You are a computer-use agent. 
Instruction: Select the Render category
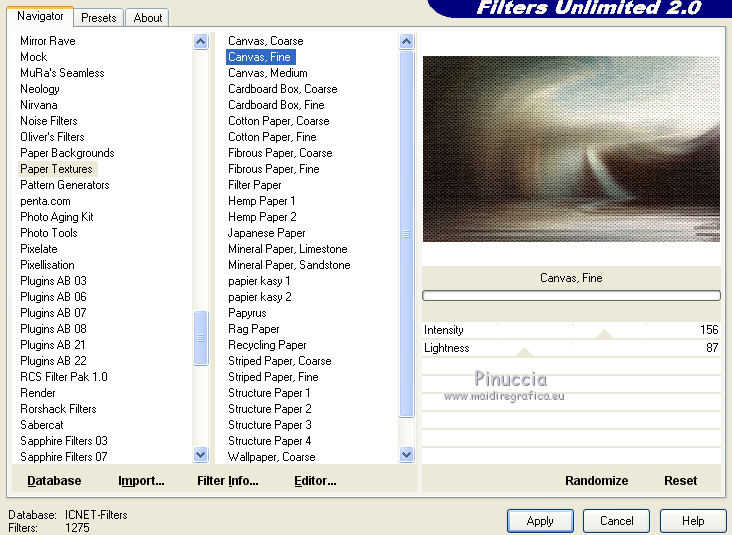(x=38, y=393)
